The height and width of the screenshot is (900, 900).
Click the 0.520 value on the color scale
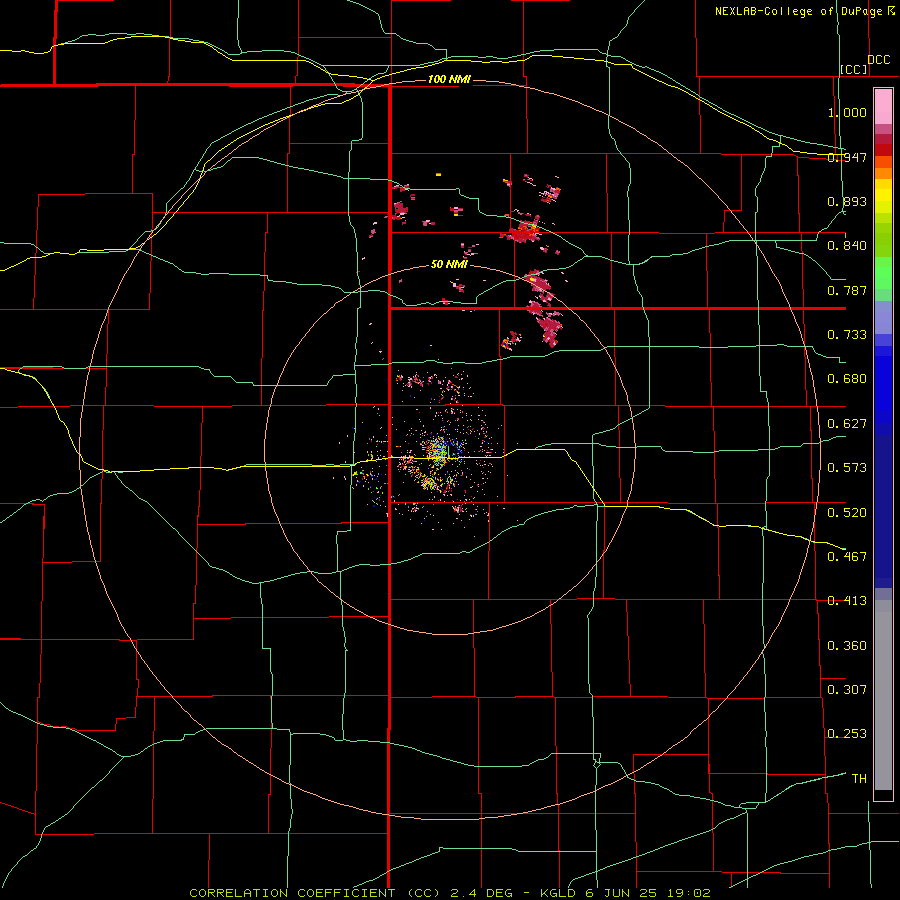(x=847, y=513)
